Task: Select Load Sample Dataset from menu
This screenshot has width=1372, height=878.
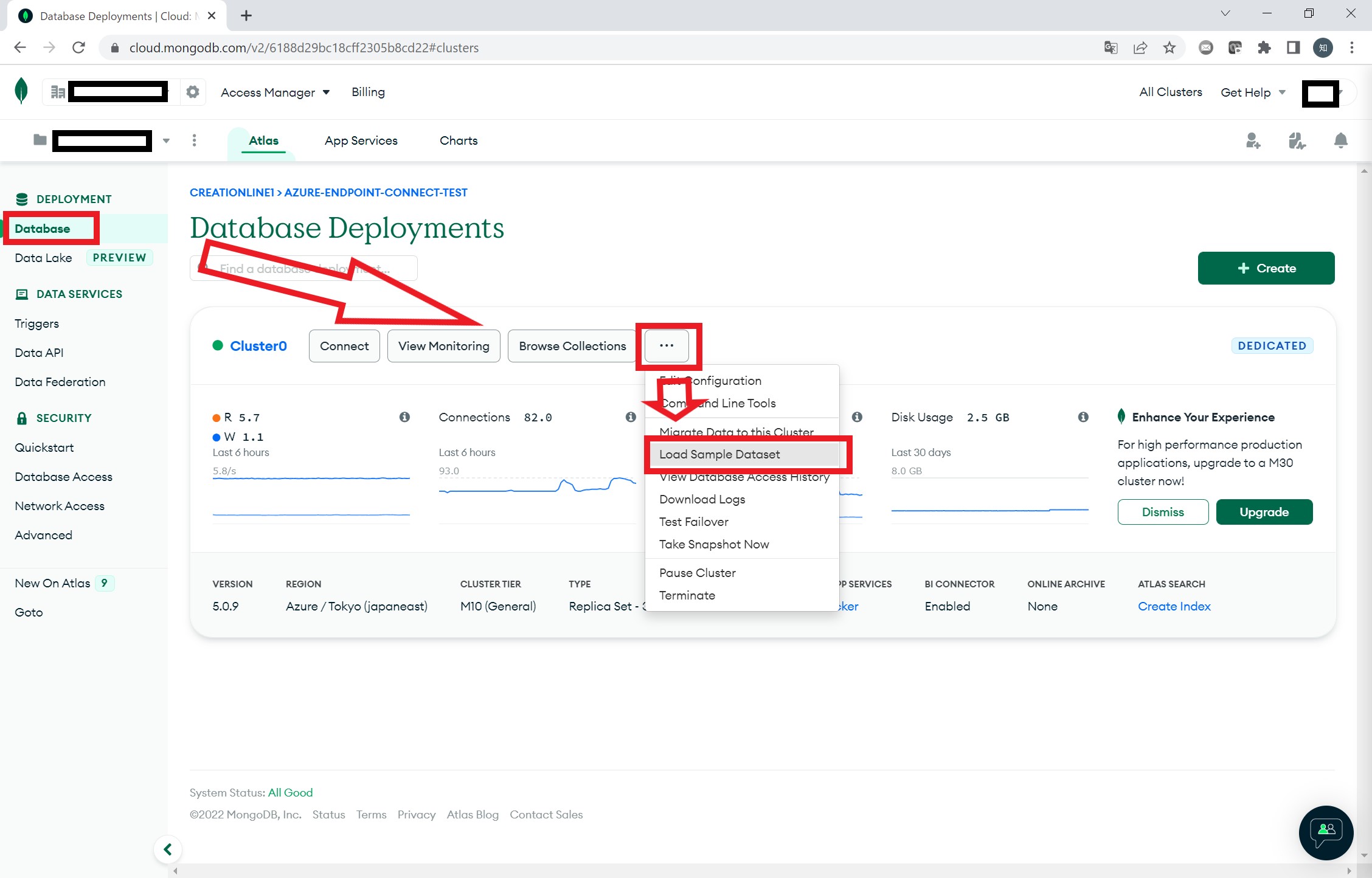Action: 742,454
